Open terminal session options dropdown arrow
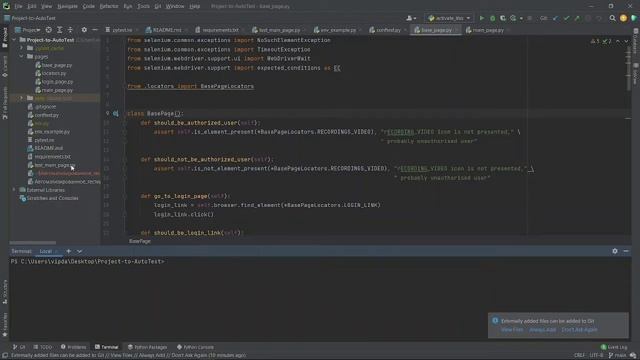Viewport: 640px width, 360px height. point(79,251)
